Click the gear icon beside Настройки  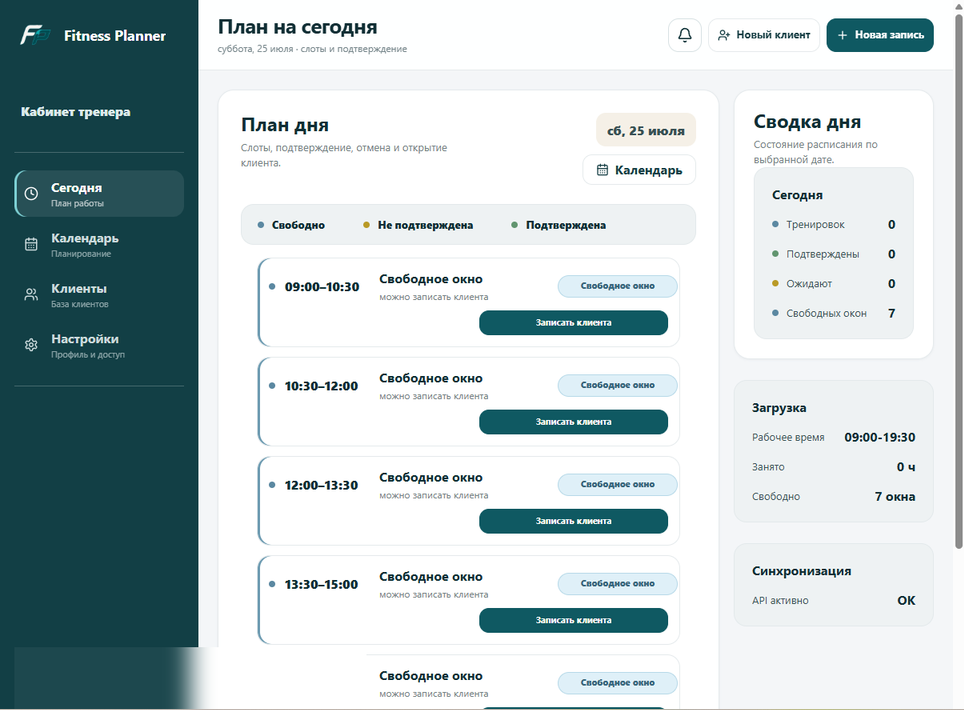point(31,345)
